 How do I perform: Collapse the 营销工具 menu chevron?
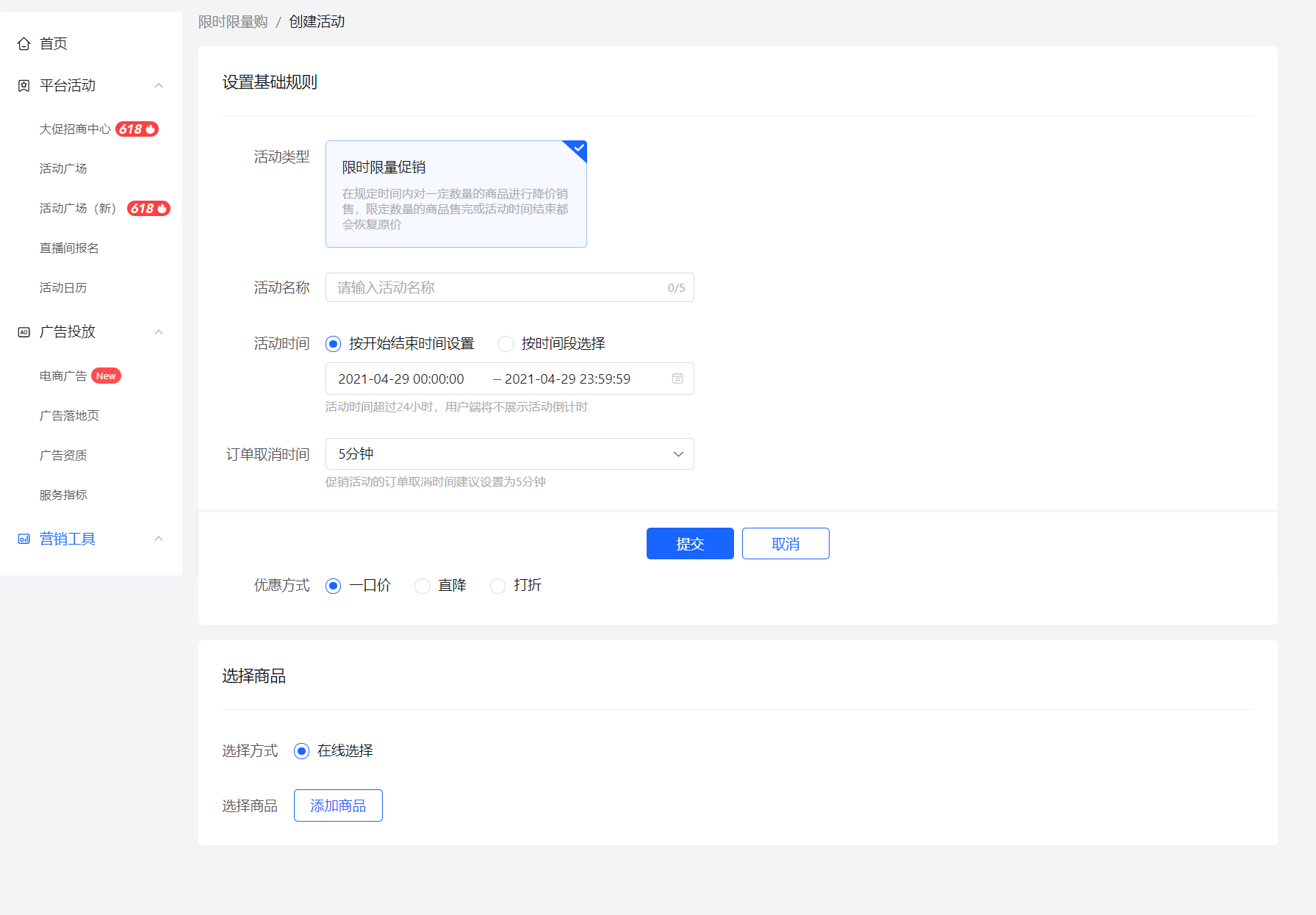pyautogui.click(x=159, y=539)
